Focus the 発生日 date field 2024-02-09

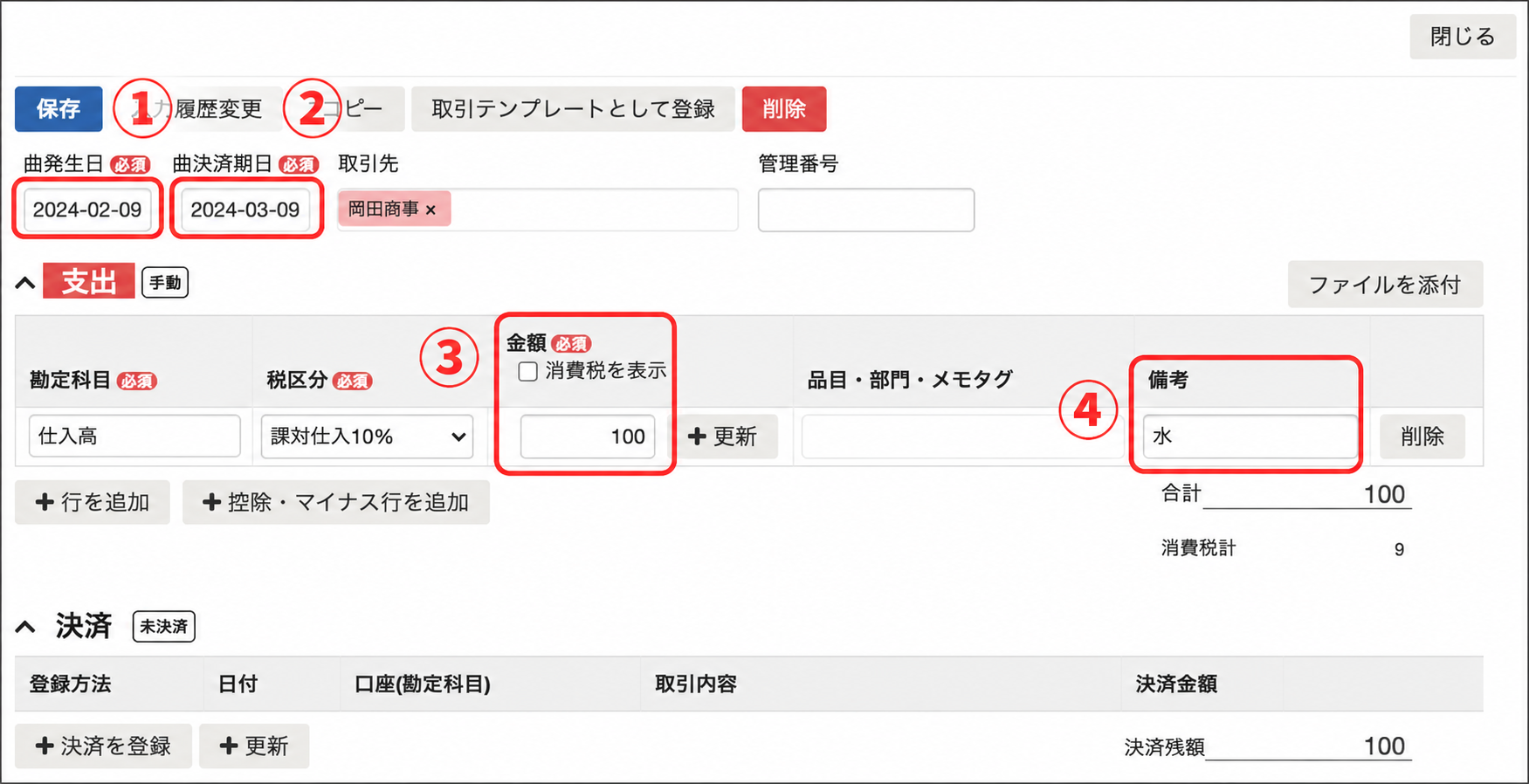pyautogui.click(x=87, y=210)
